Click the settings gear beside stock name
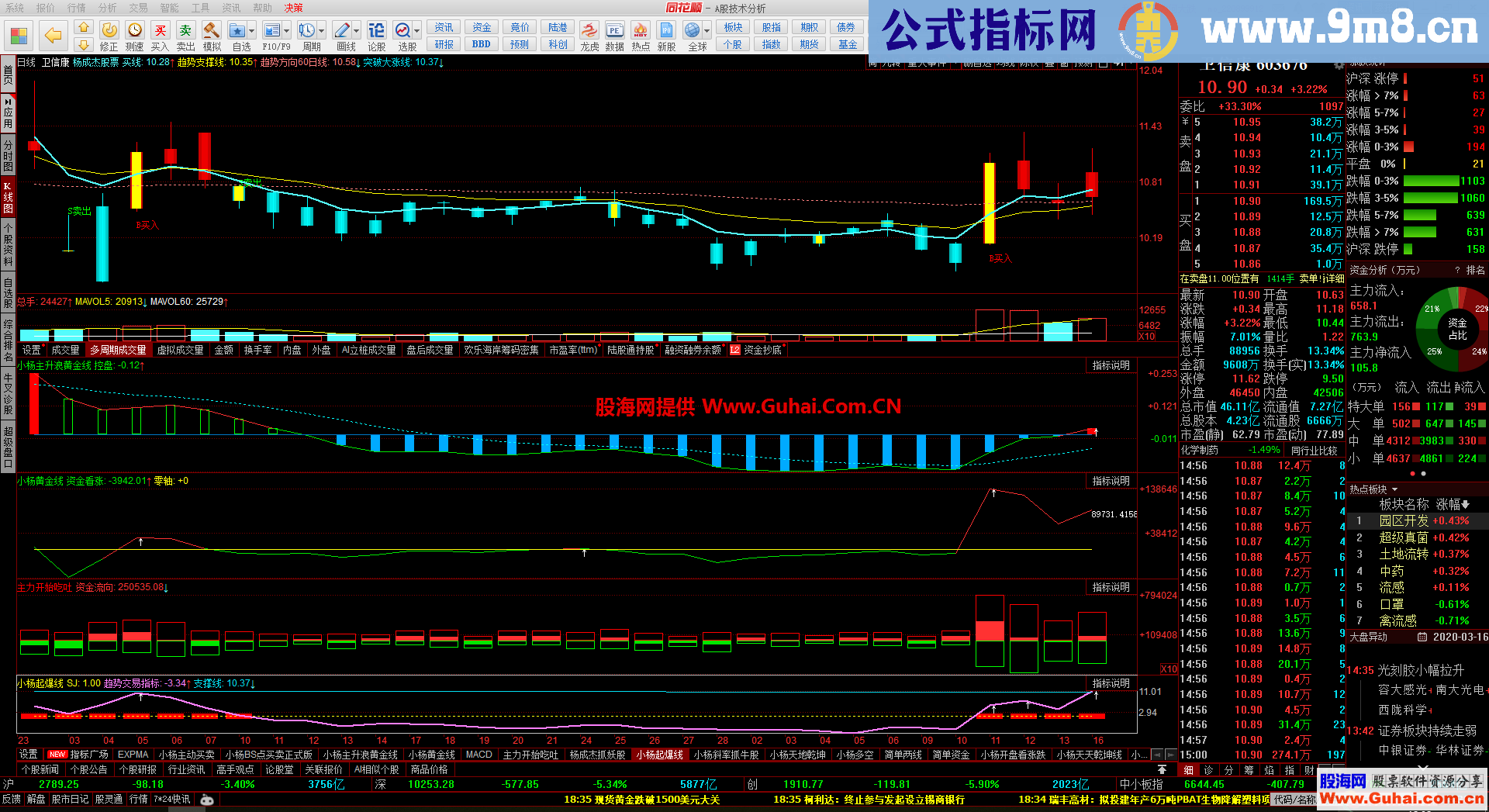The width and height of the screenshot is (1489, 812). 1338,67
